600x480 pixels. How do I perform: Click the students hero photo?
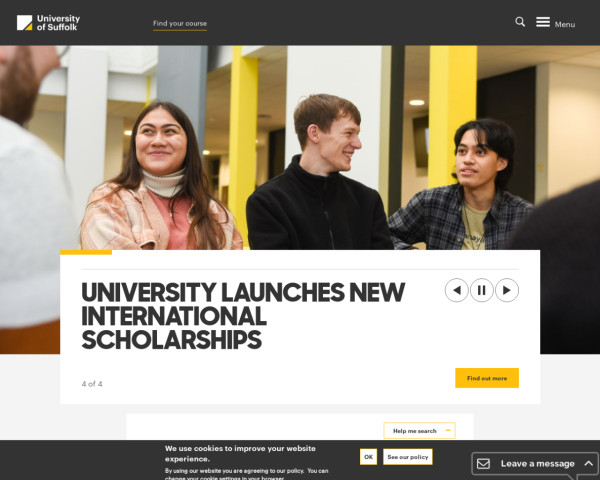[300, 148]
